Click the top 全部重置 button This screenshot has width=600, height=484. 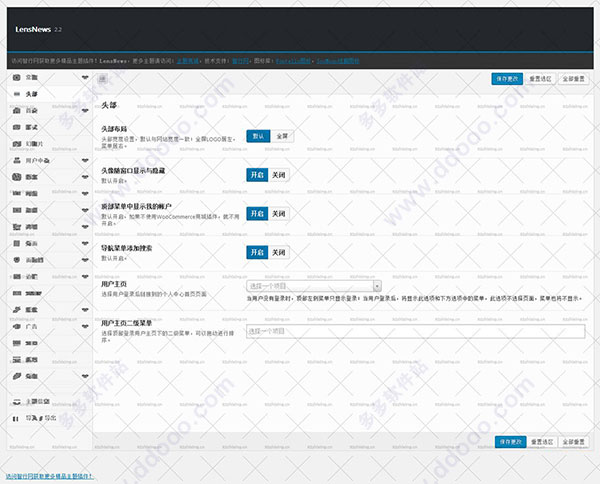click(x=573, y=79)
